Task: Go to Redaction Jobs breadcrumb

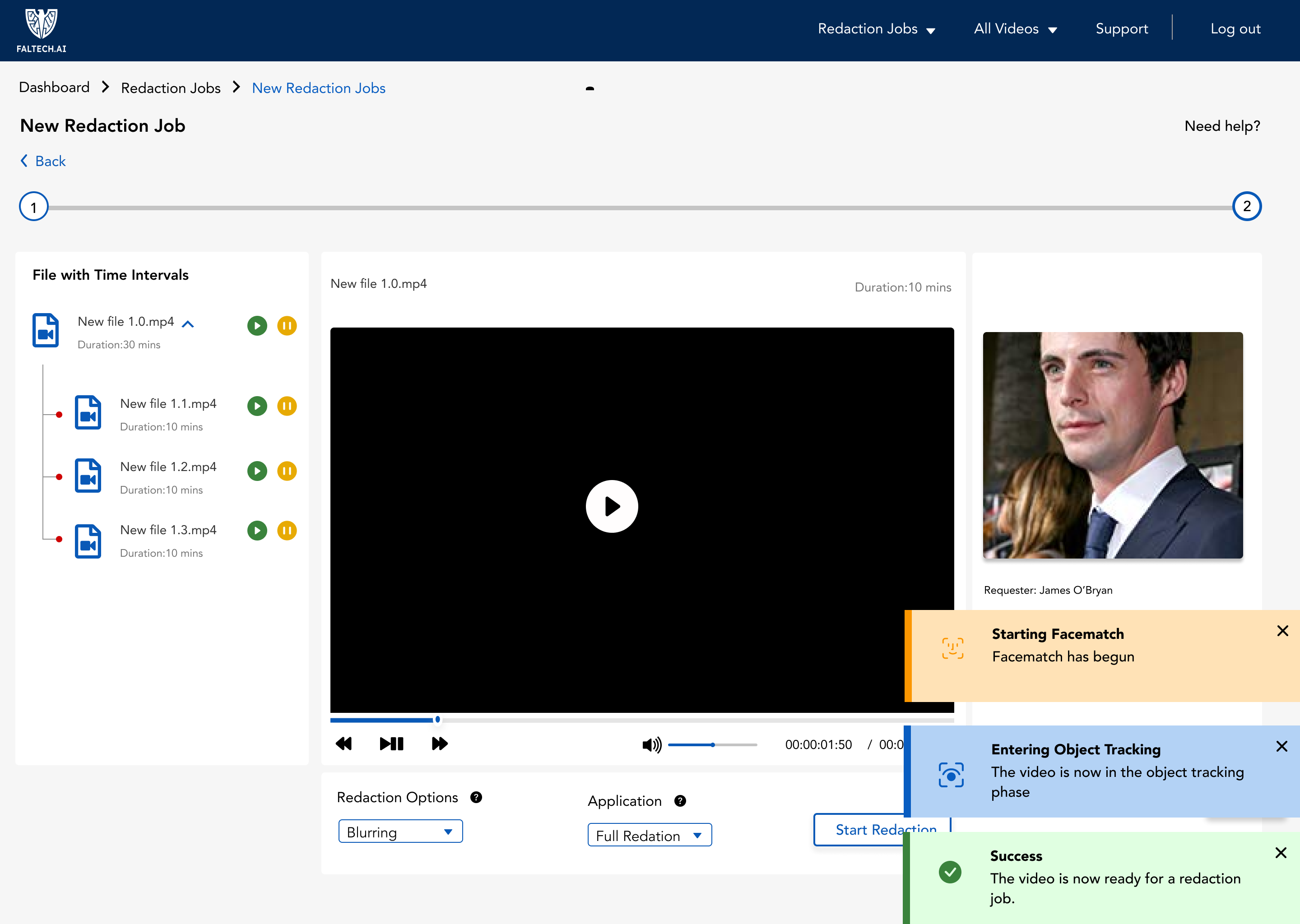Action: pyautogui.click(x=171, y=88)
